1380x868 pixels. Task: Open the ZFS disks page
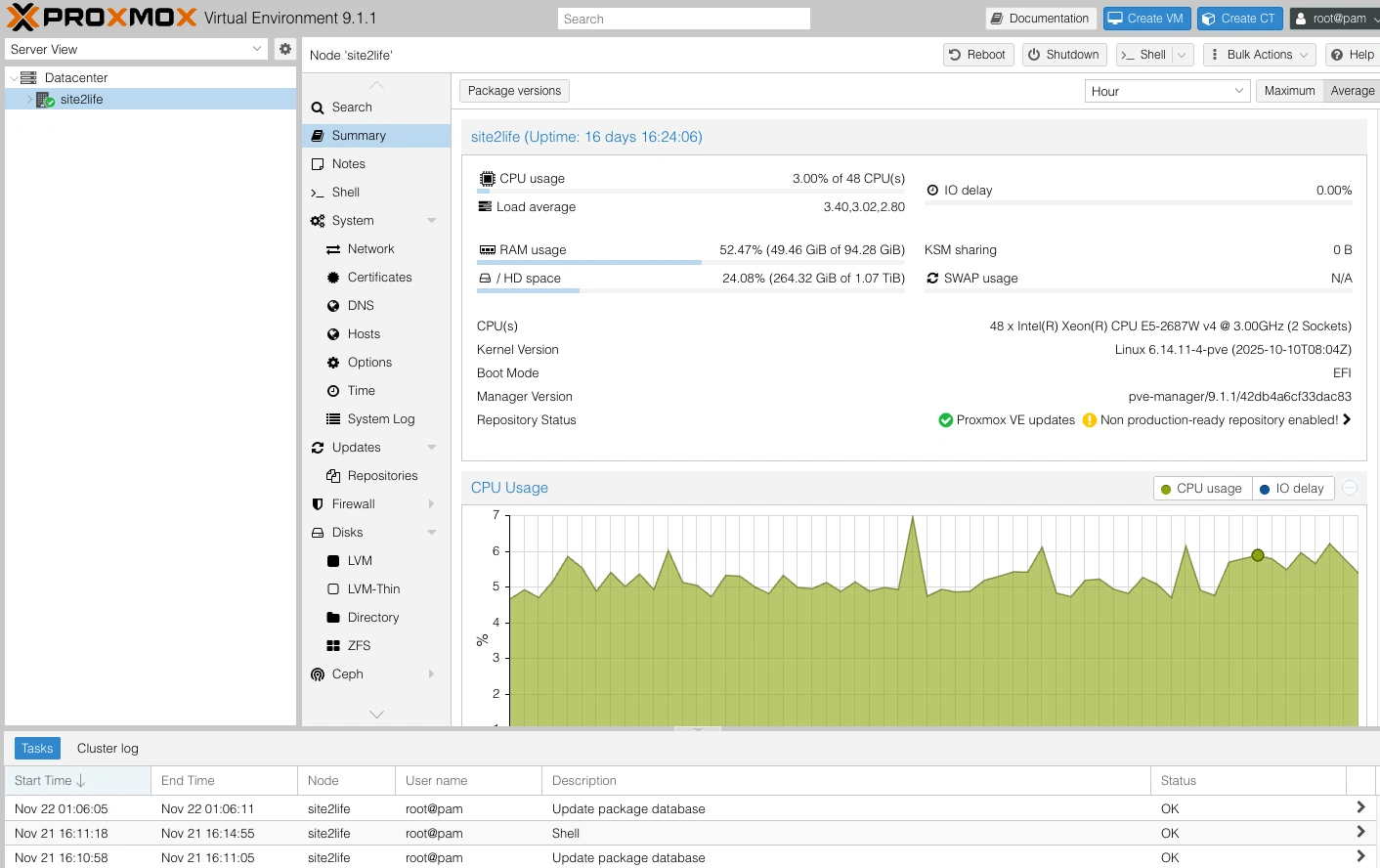[359, 646]
